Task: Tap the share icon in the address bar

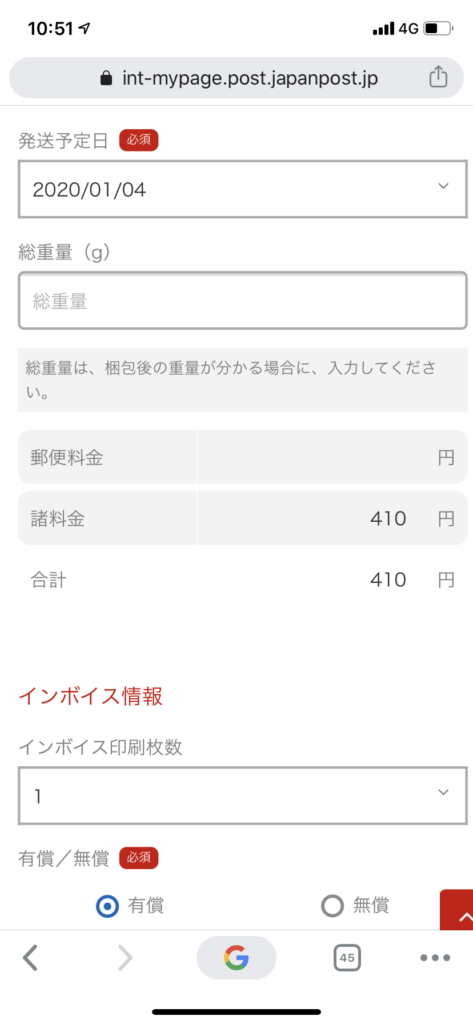Action: (x=438, y=77)
